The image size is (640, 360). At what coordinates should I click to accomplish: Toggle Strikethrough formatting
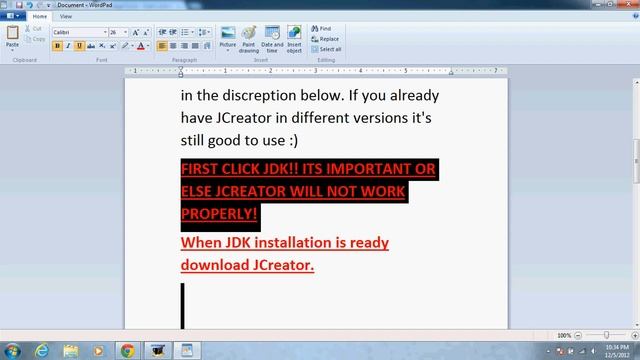pos(91,46)
